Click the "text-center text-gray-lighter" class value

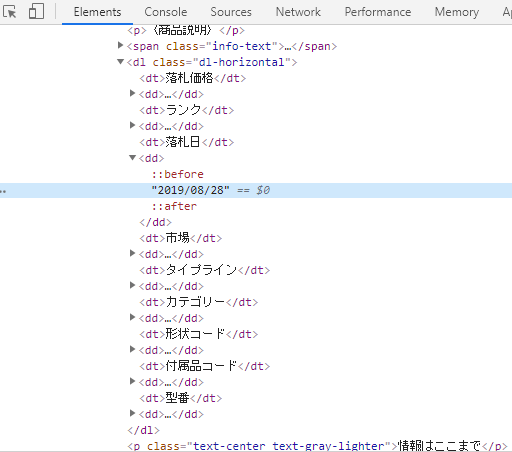tap(289, 446)
